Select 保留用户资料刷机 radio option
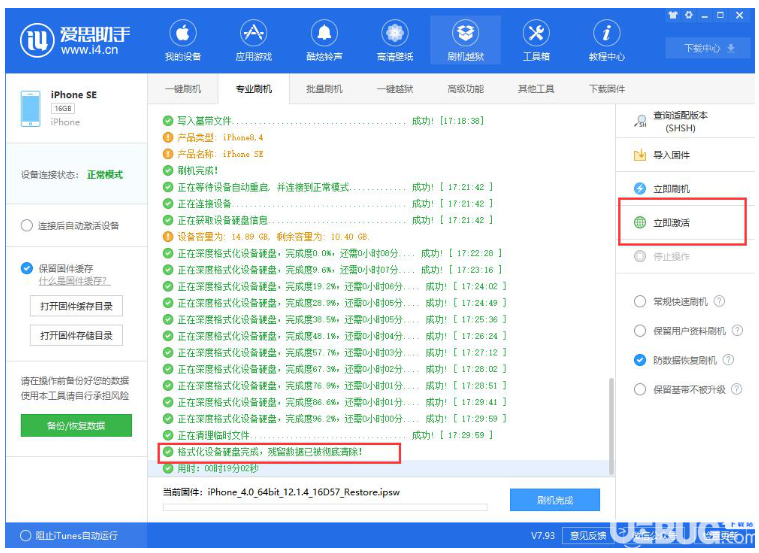This screenshot has width=759, height=553. coord(640,331)
